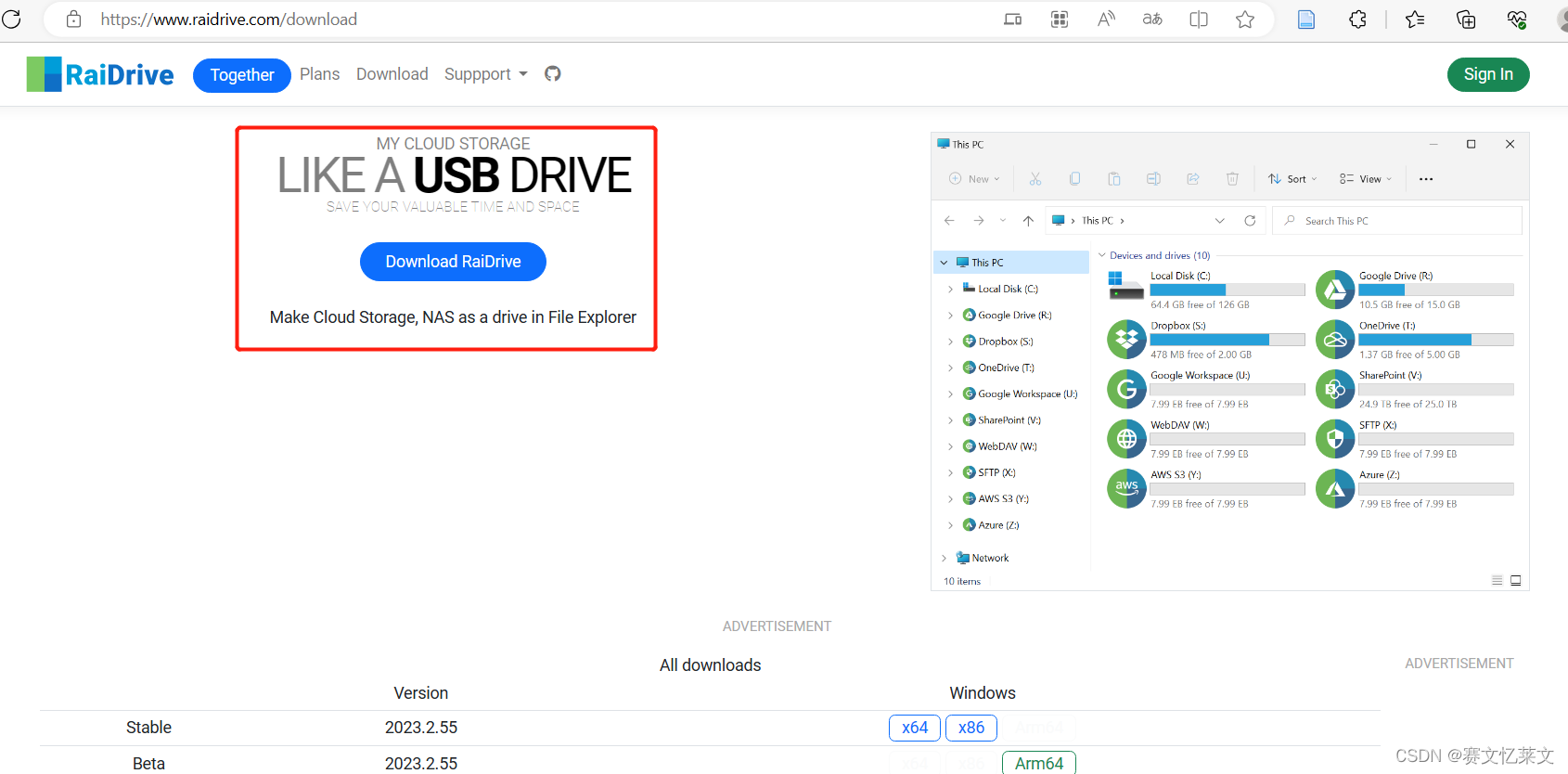The height and width of the screenshot is (774, 1568).
Task: Expand the Network tree node
Action: [945, 558]
